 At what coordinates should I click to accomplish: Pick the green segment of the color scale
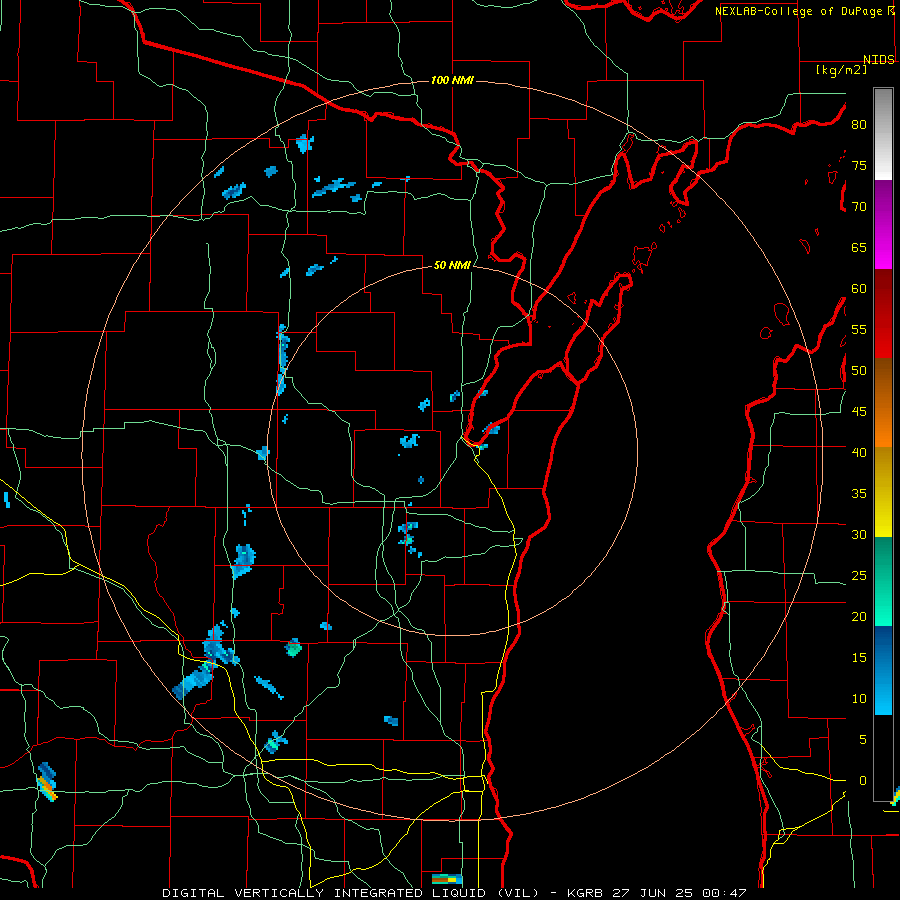[x=883, y=581]
